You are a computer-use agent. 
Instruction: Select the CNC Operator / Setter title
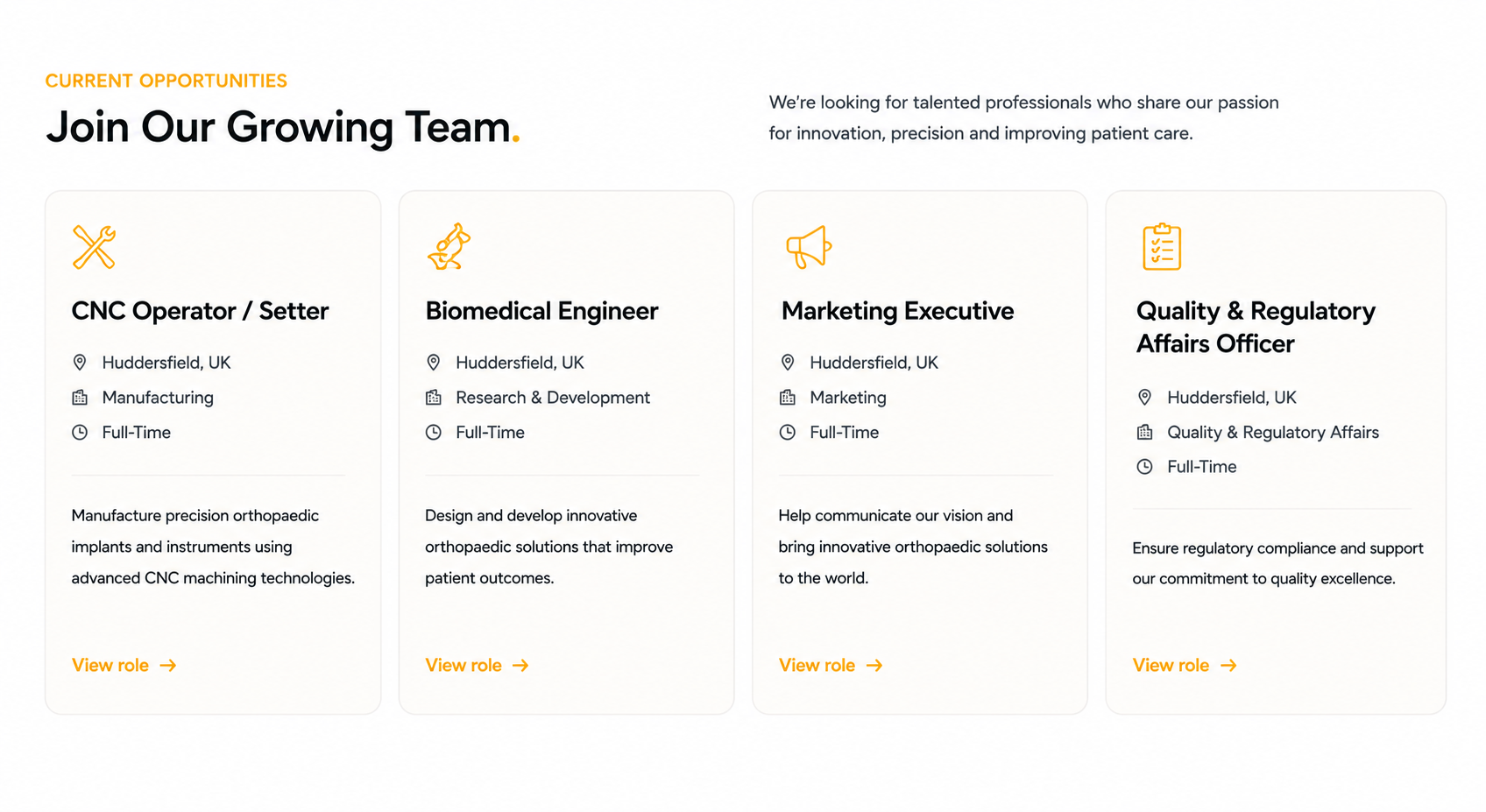coord(200,311)
